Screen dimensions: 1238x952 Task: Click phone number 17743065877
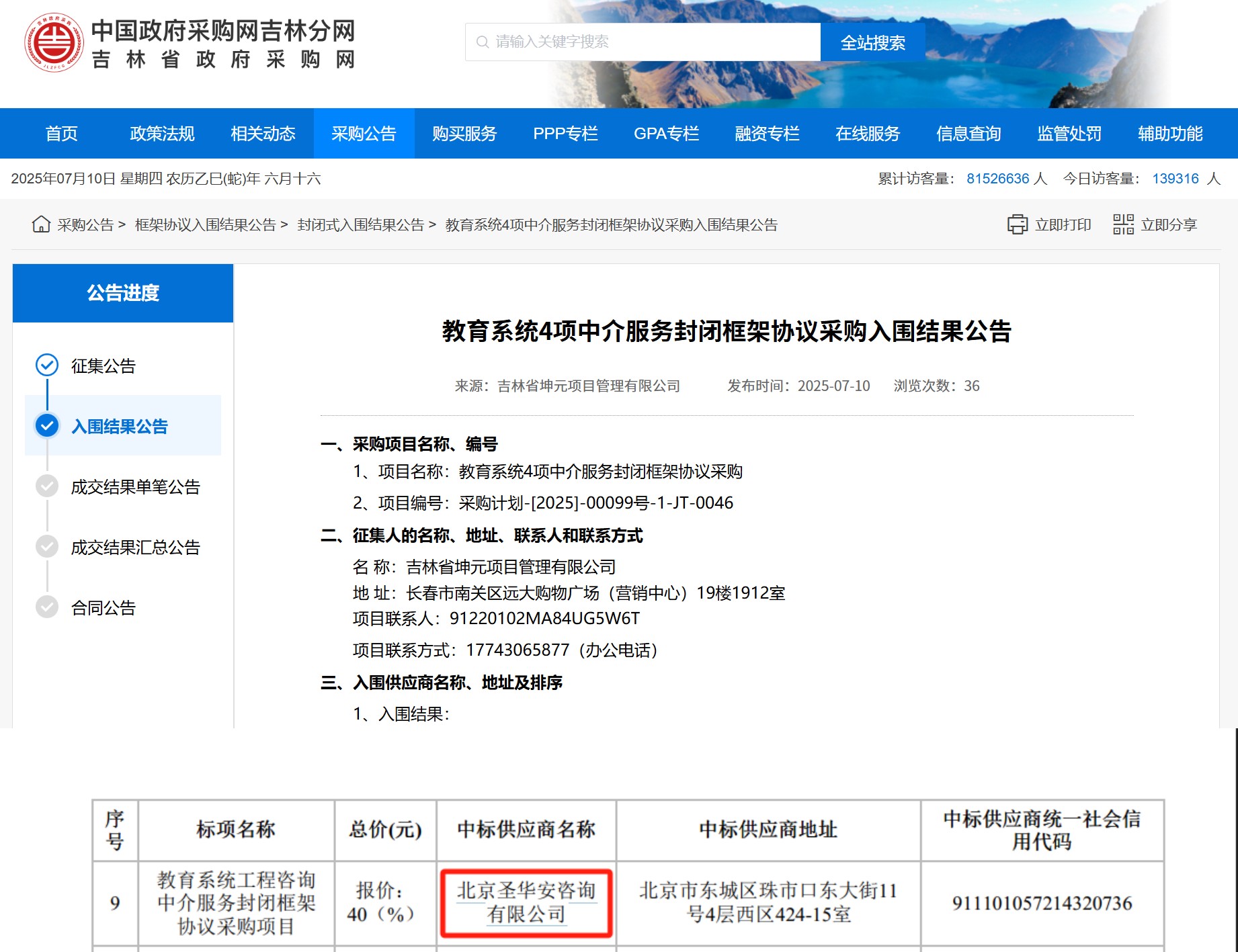pyautogui.click(x=518, y=650)
